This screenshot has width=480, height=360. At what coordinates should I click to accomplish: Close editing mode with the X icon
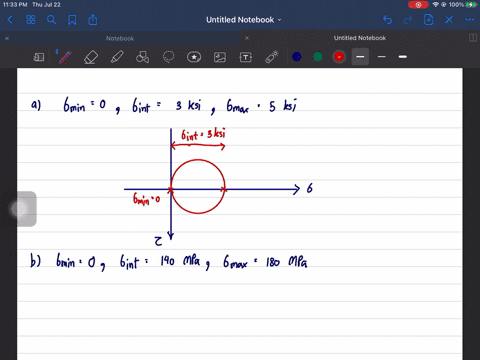click(449, 20)
